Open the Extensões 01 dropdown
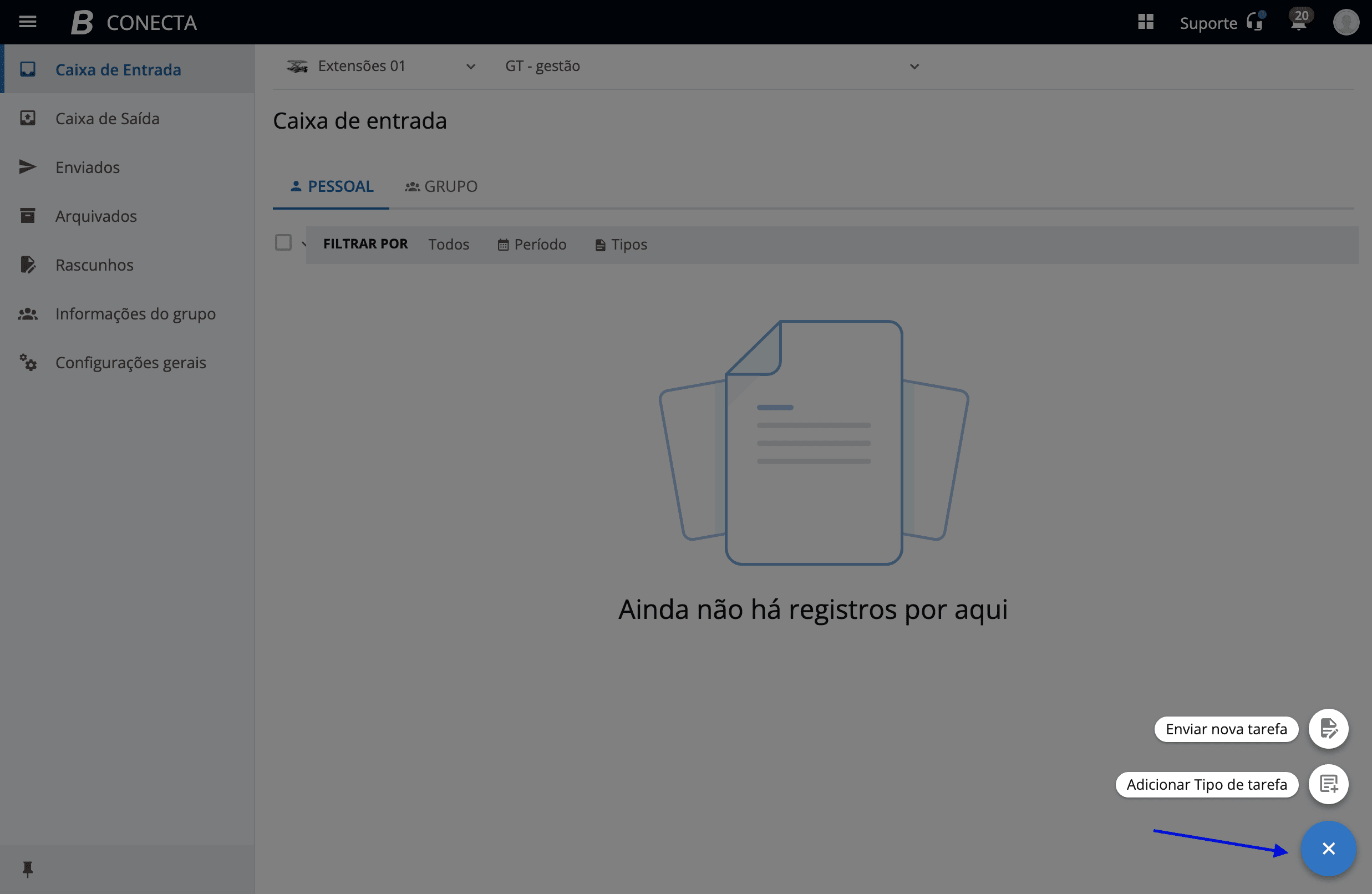Viewport: 1372px width, 894px height. [x=382, y=67]
